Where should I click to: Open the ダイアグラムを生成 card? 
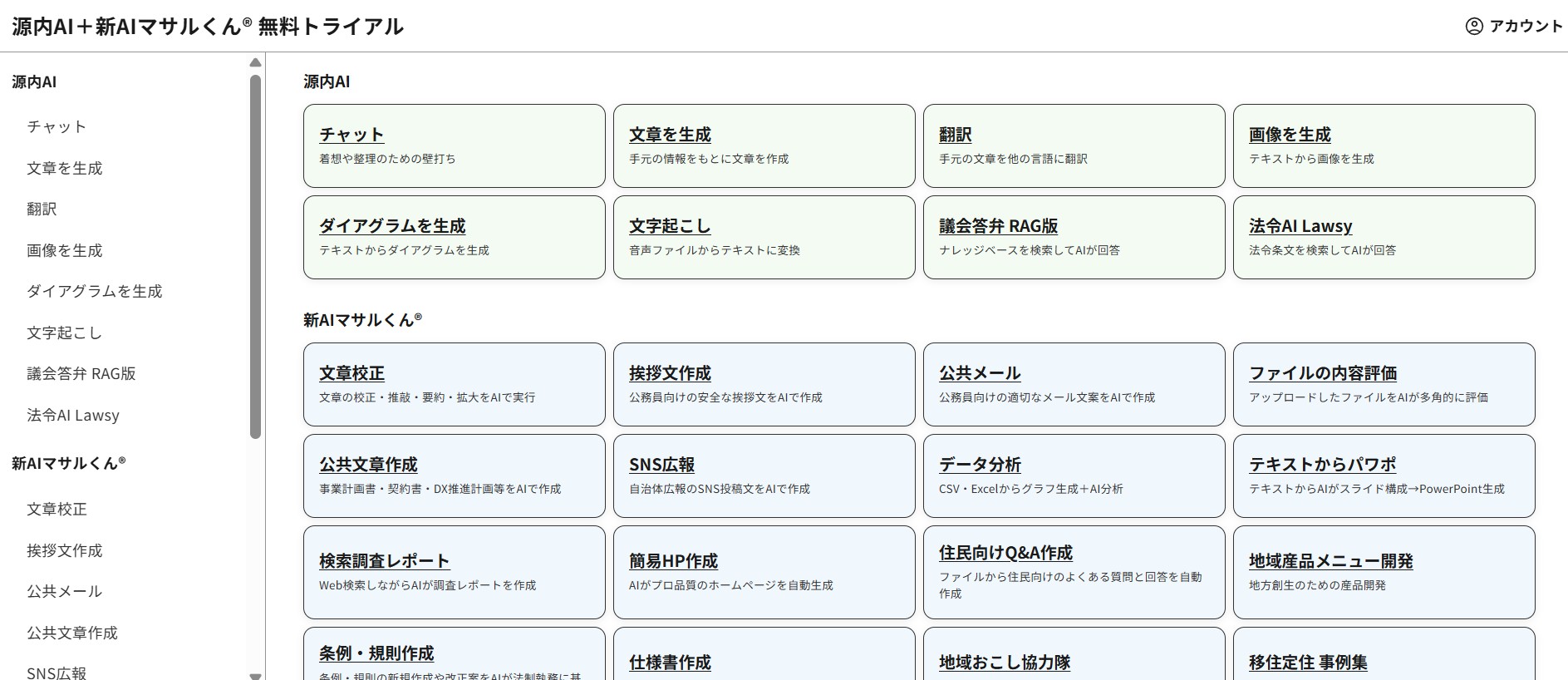point(455,237)
